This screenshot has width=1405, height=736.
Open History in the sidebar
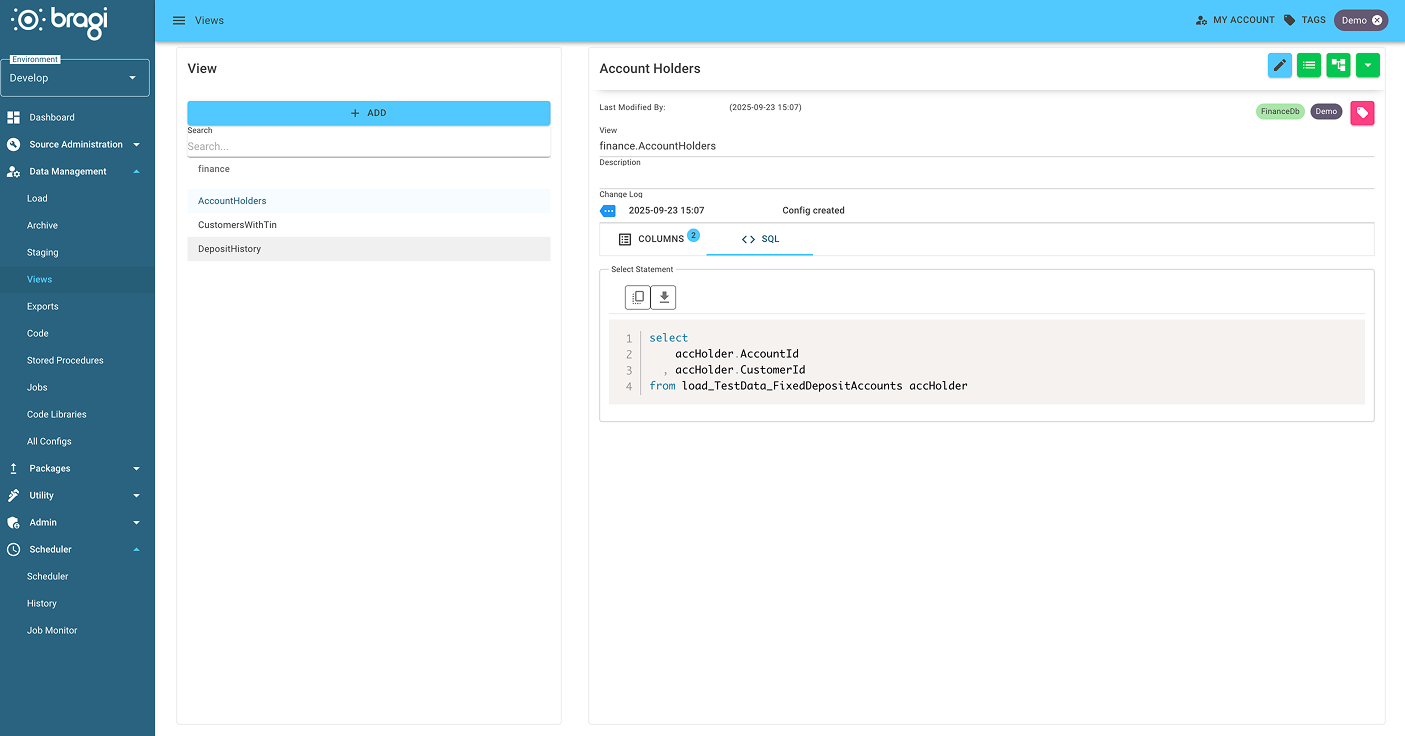pyautogui.click(x=42, y=604)
